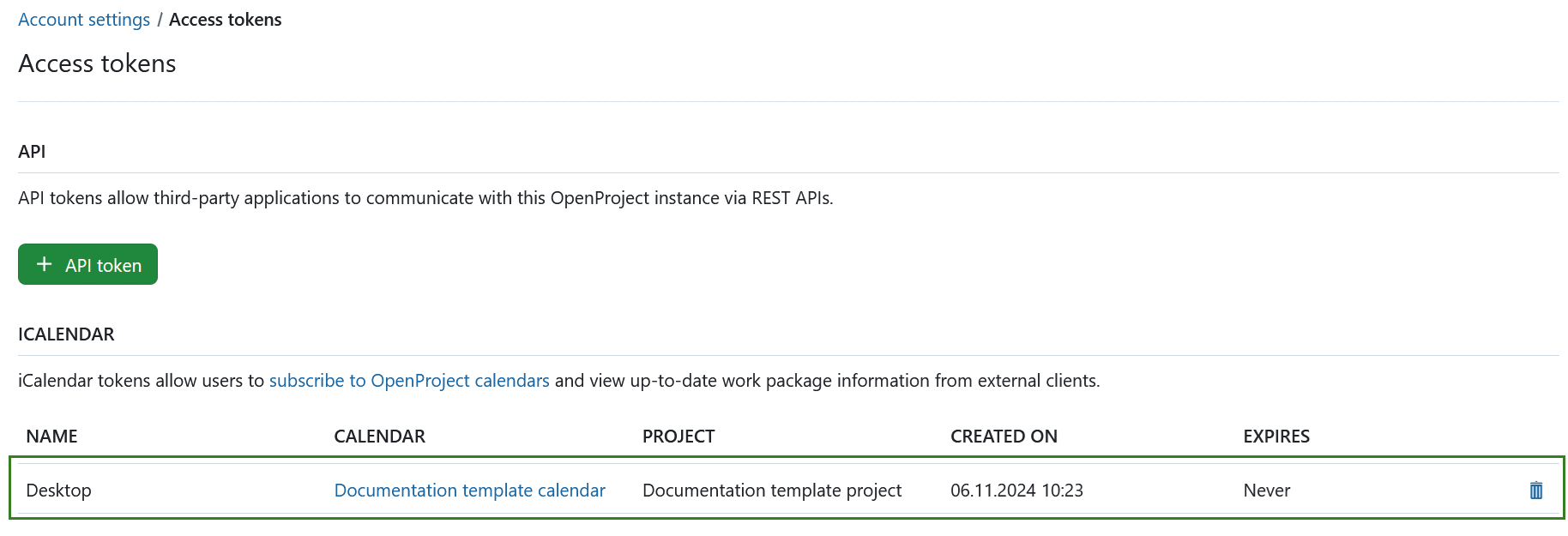Click the CALENDAR column header

(x=379, y=437)
